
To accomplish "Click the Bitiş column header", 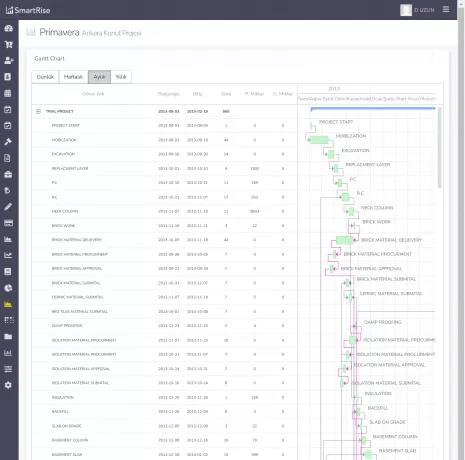I will click(x=197, y=94).
